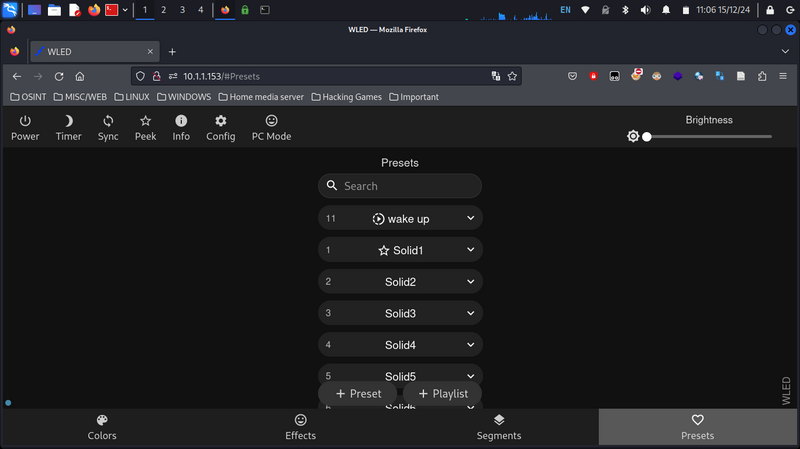Open the OSINT bookmarks folder
Viewport: 800px width, 449px height.
pos(28,97)
